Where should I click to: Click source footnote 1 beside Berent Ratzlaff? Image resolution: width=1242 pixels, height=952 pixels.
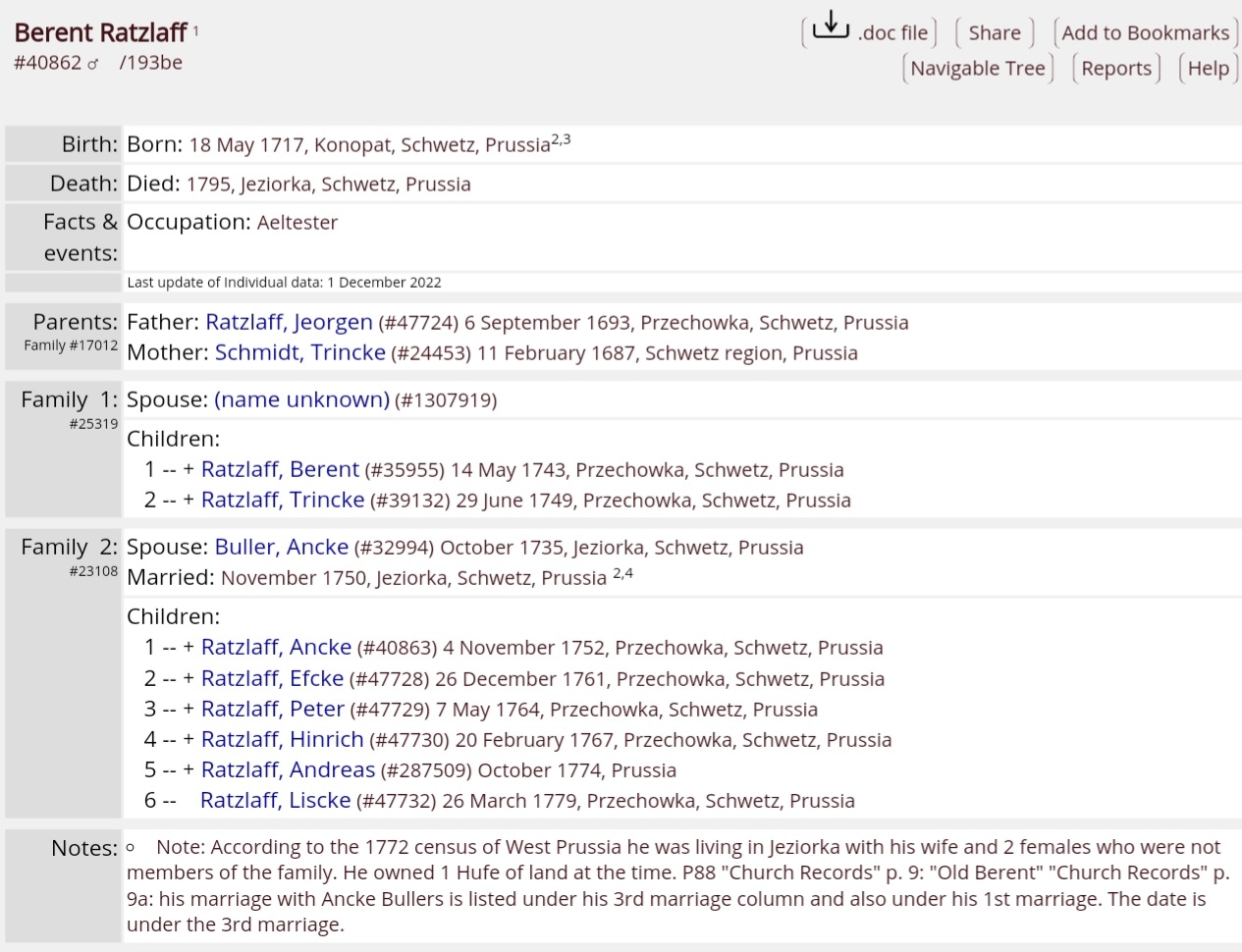click(x=195, y=30)
